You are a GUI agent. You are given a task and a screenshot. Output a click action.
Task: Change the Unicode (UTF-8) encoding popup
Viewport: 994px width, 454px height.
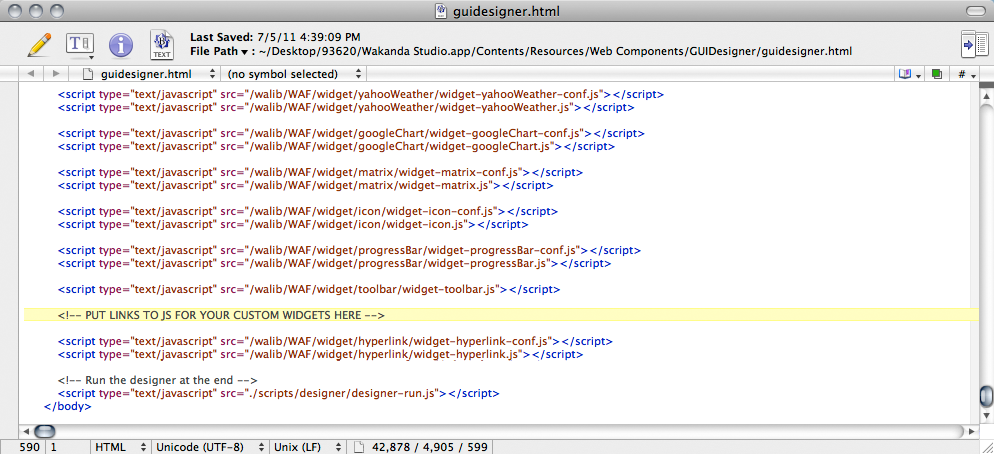[x=207, y=446]
